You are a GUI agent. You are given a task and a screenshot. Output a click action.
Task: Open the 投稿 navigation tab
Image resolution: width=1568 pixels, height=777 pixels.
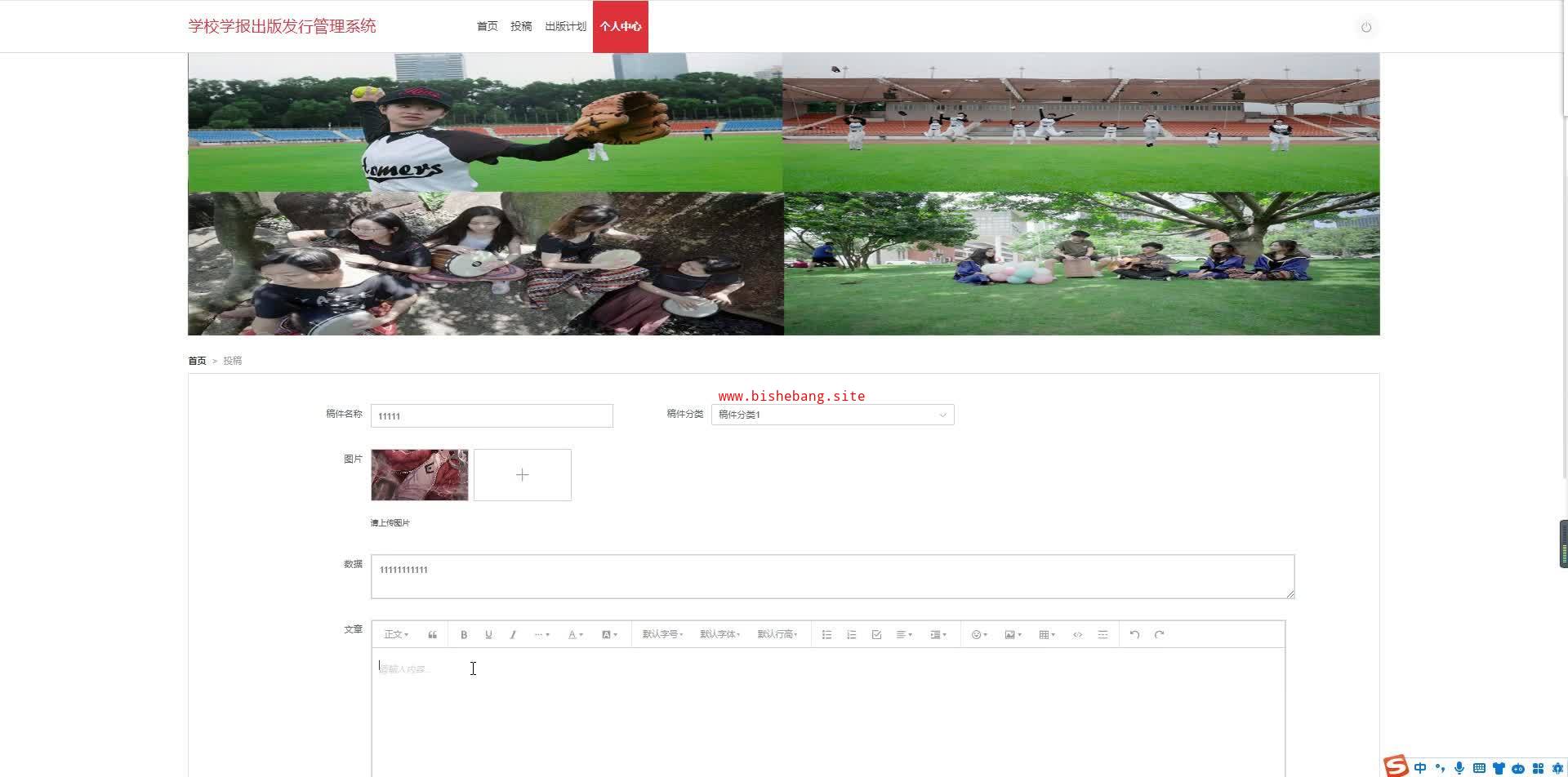521,27
